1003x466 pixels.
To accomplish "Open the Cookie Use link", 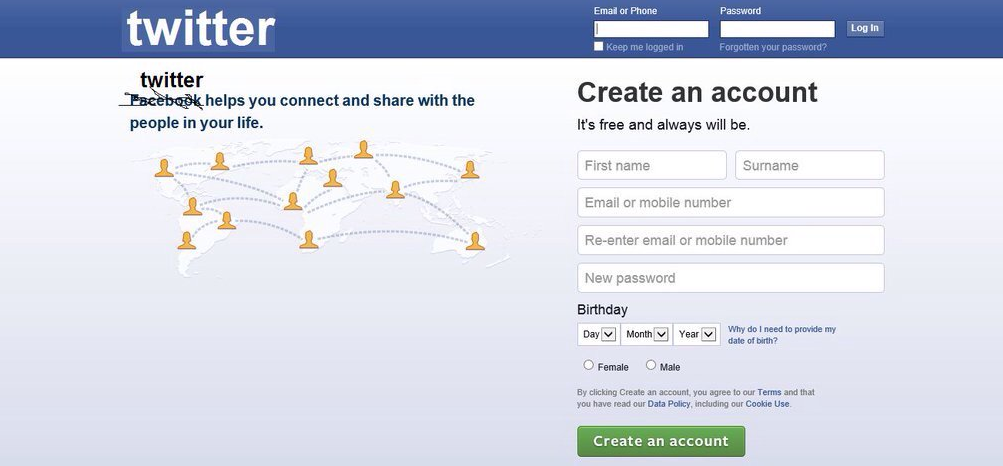I will 767,404.
